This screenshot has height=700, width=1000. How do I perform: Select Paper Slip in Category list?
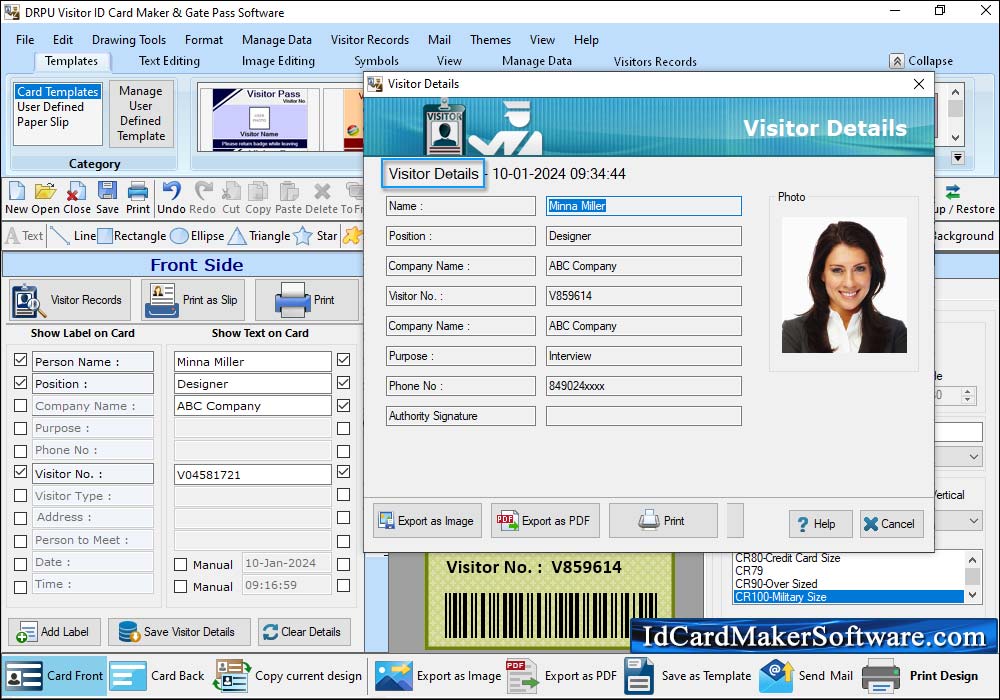tap(43, 122)
